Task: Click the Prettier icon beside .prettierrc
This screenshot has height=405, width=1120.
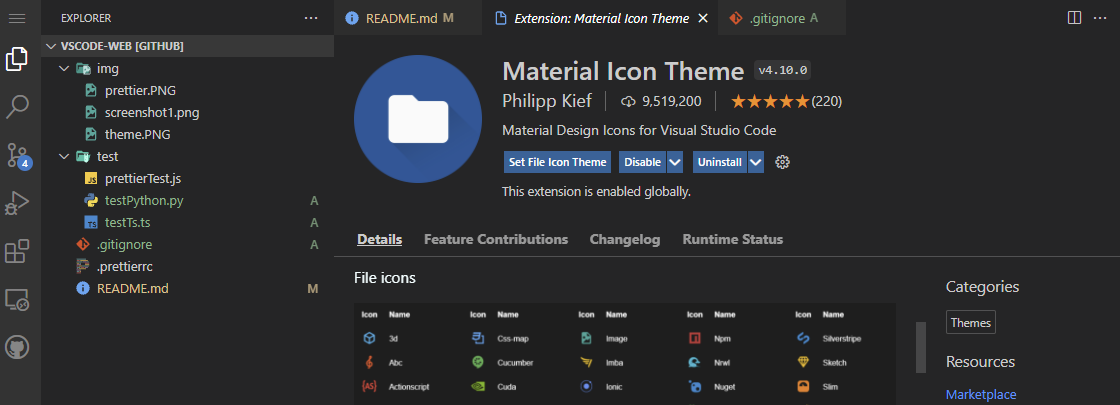Action: point(83,266)
